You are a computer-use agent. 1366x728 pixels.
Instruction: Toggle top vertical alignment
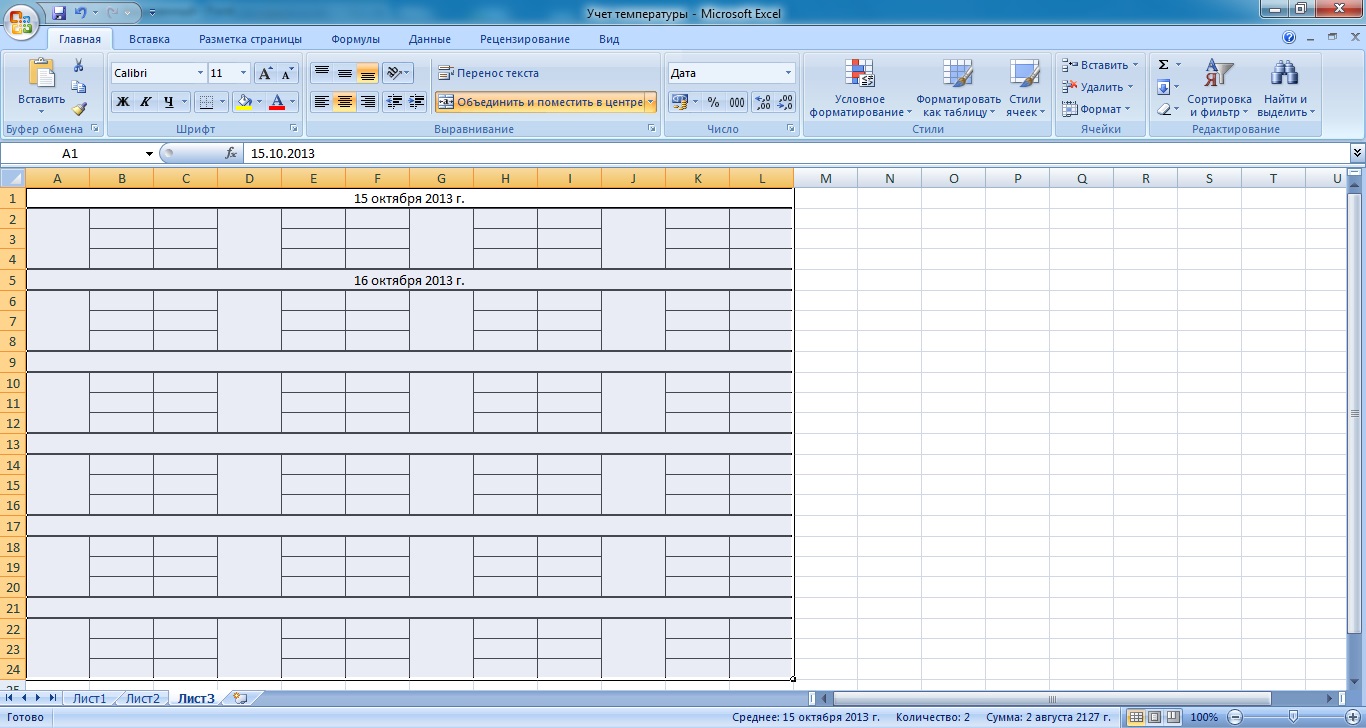point(321,73)
